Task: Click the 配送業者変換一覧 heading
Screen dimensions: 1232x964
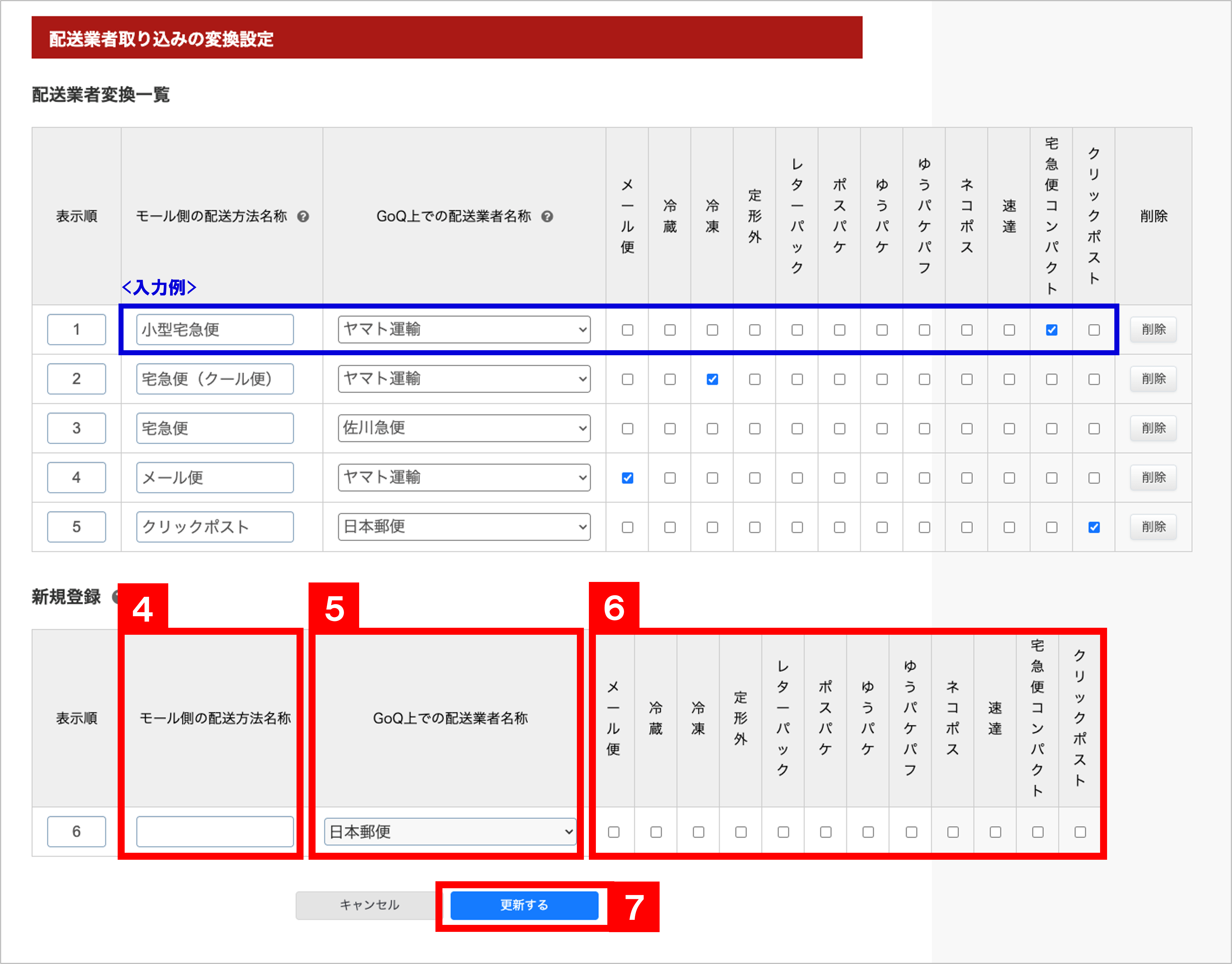Action: pyautogui.click(x=100, y=94)
